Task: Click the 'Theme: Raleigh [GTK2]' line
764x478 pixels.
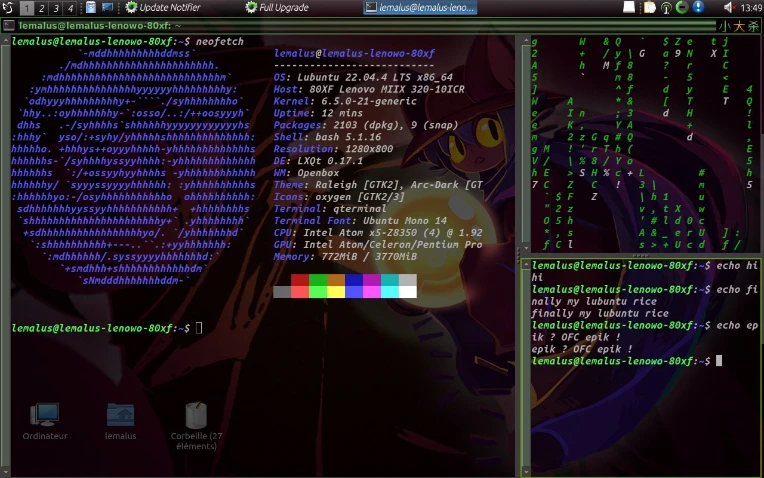Action: pyautogui.click(x=378, y=185)
